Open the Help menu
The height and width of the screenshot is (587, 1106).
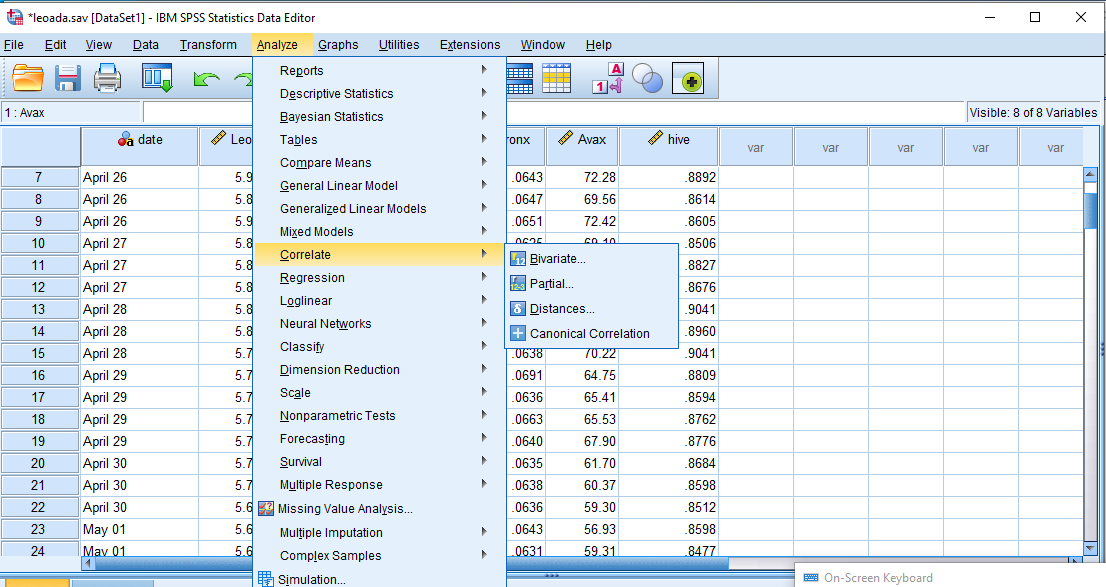click(598, 44)
